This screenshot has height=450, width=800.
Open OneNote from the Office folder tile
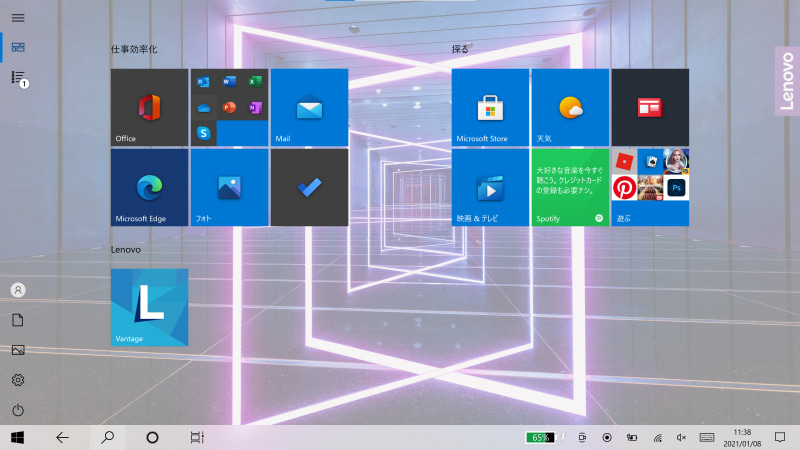(x=255, y=108)
